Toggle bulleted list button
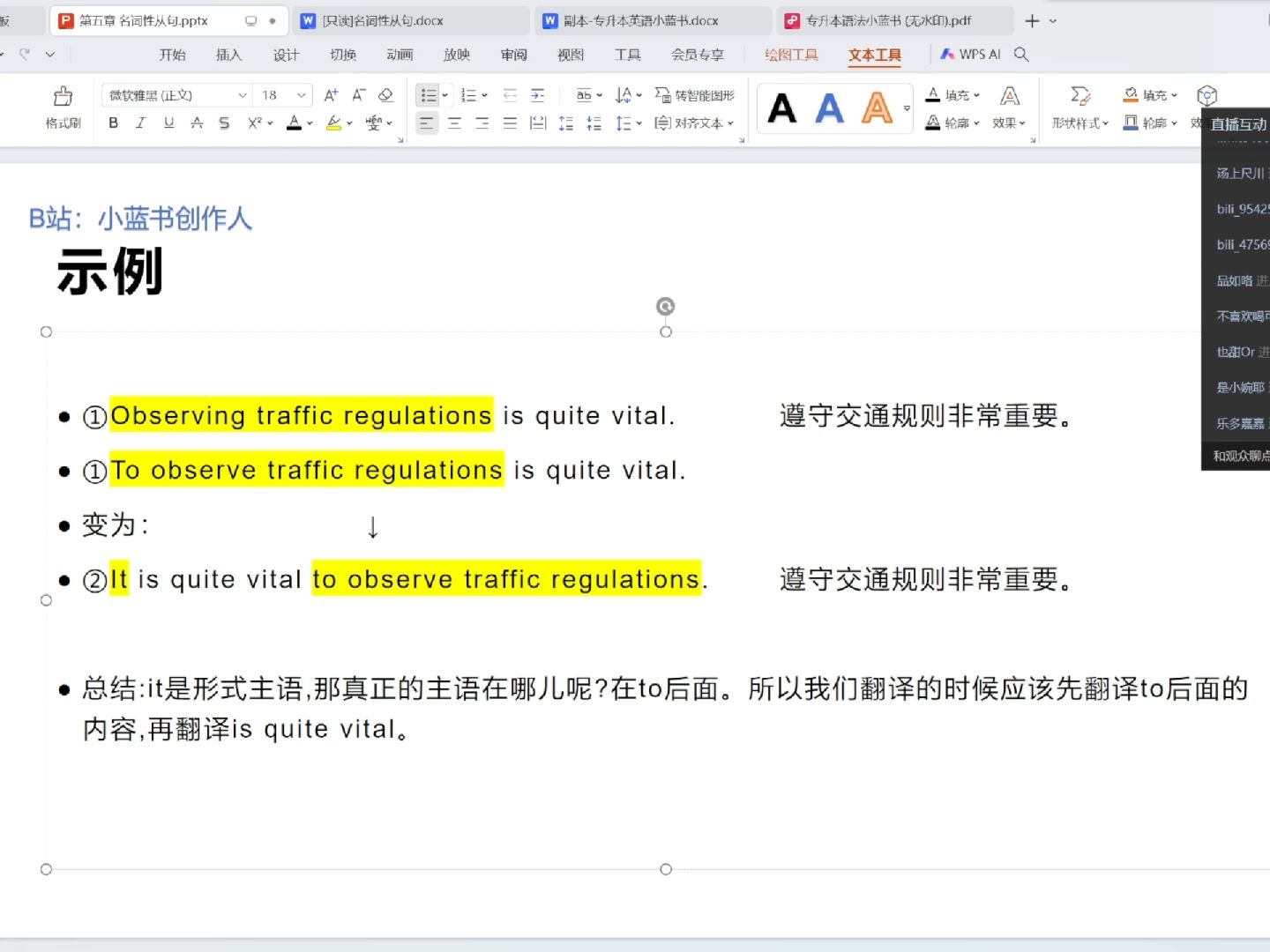This screenshot has height=952, width=1270. [429, 95]
